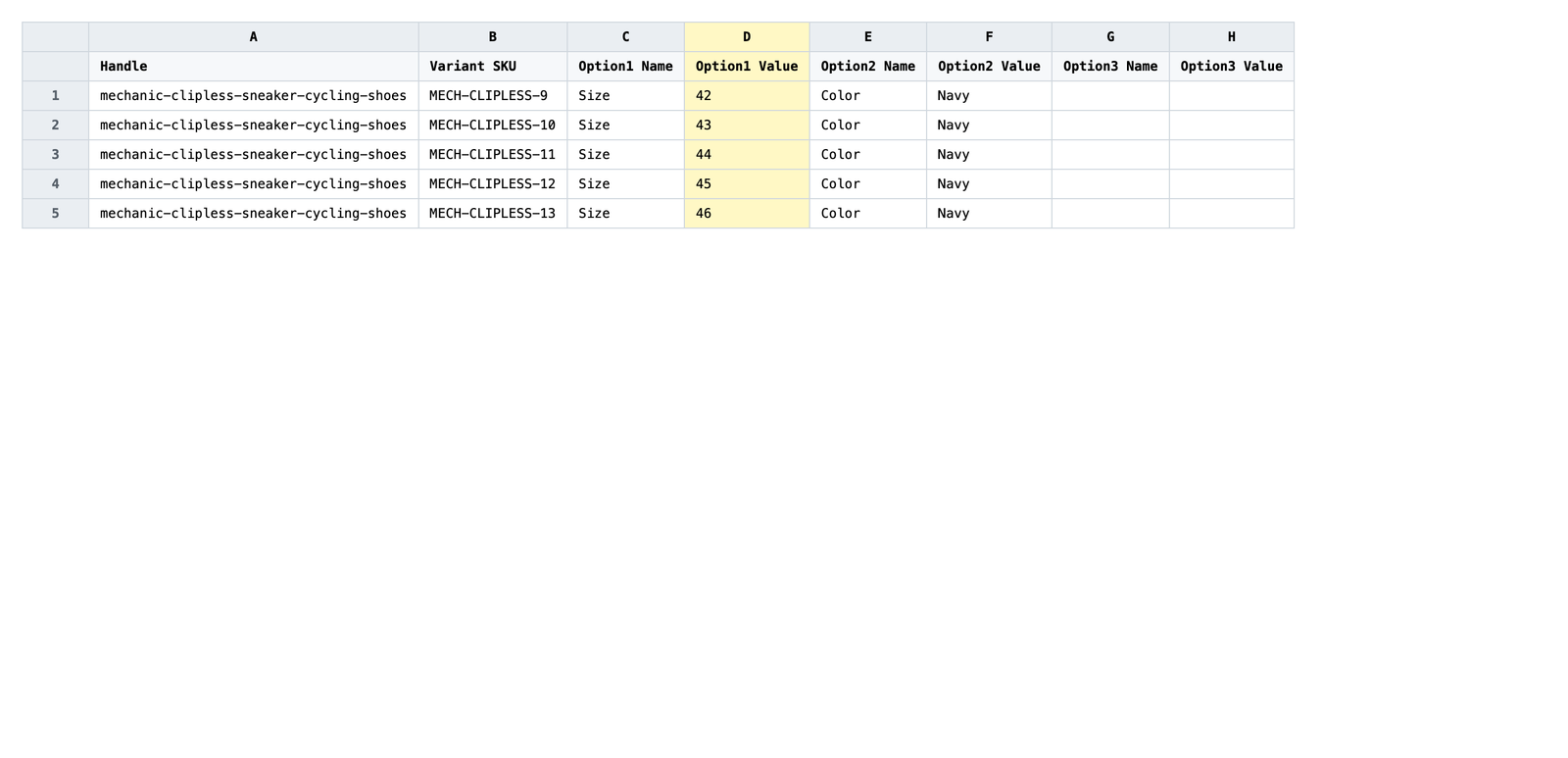Viewport: 1568px width, 758px height.
Task: Select the Handle cell in row 3
Action: pyautogui.click(x=253, y=155)
